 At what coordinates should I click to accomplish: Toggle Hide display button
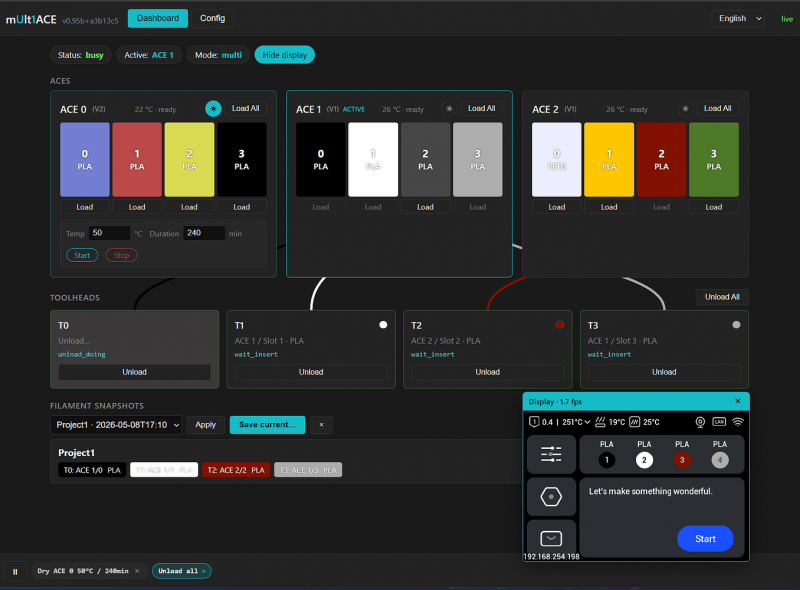tap(285, 55)
